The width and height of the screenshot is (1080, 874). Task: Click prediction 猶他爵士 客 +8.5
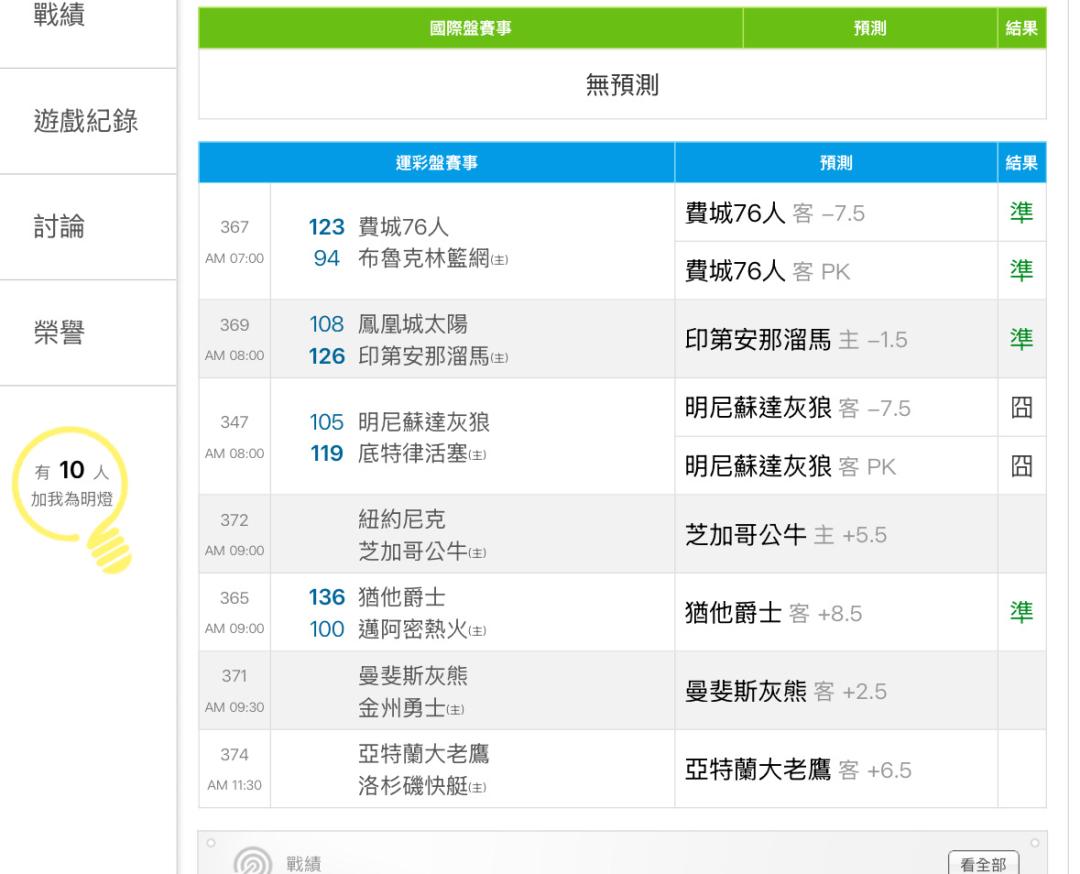pos(773,613)
